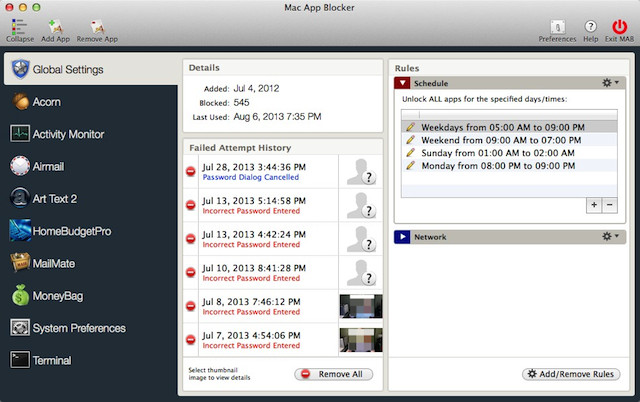Click red remove icon for Jul 28 attempt

point(191,171)
